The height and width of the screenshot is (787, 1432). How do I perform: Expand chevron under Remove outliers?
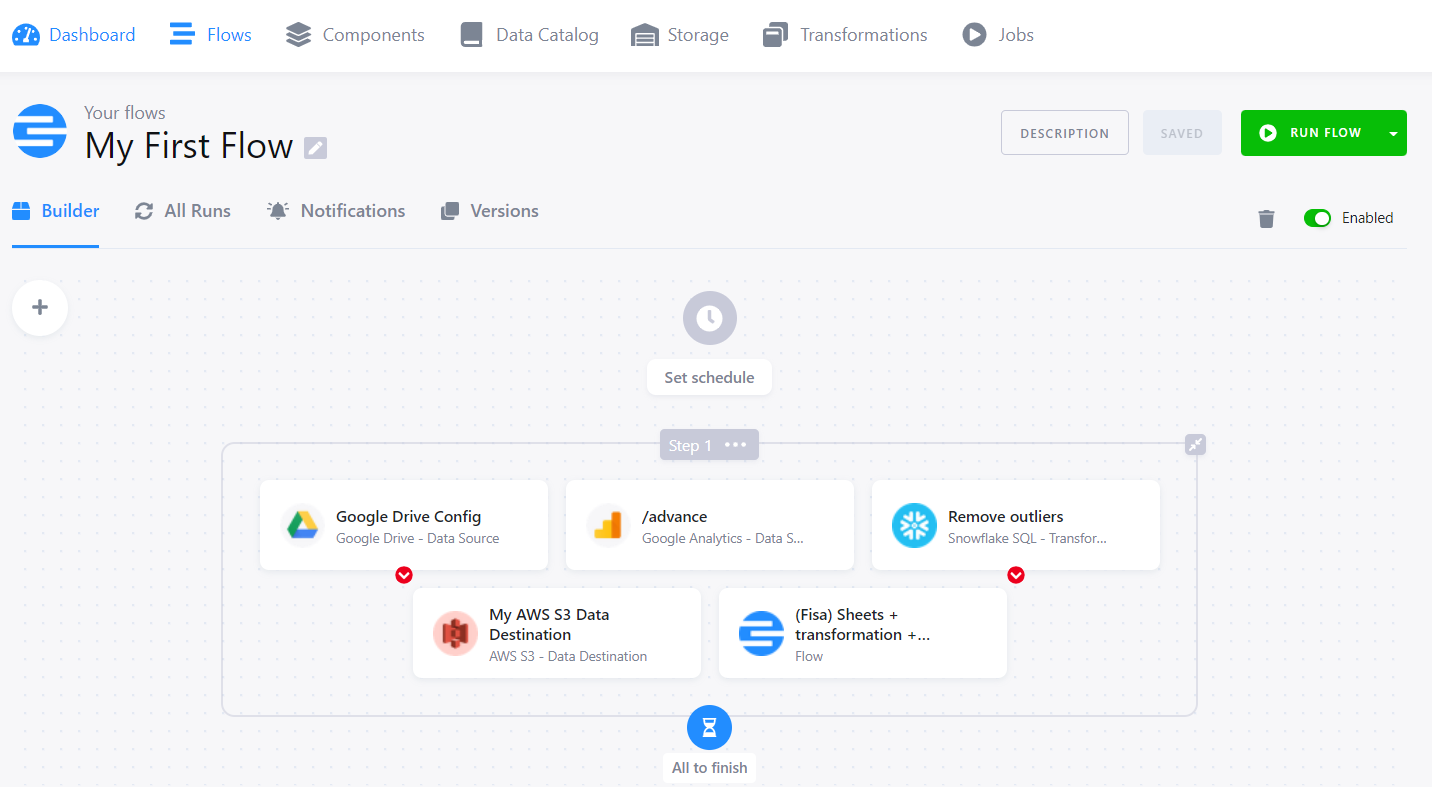(1016, 575)
